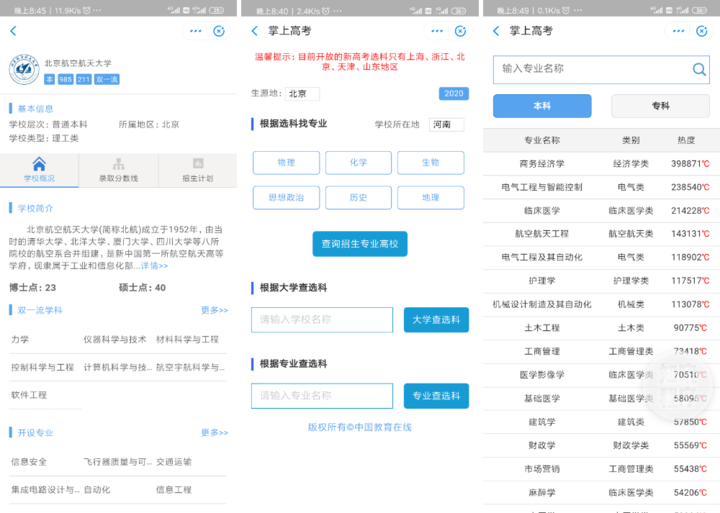The image size is (720, 513).
Task: Click 专业查选科 button
Action: (x=436, y=396)
